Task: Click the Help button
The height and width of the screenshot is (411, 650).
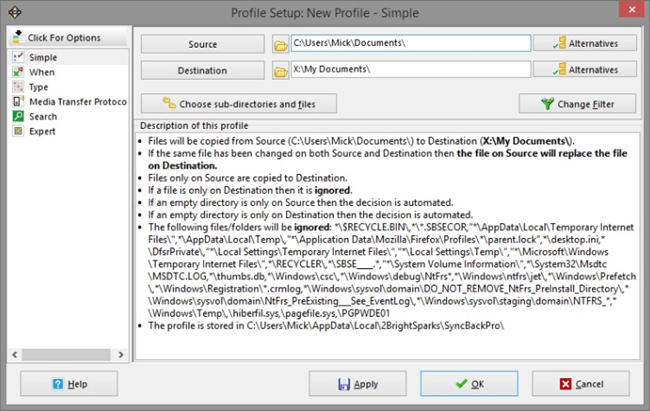Action: pyautogui.click(x=69, y=384)
